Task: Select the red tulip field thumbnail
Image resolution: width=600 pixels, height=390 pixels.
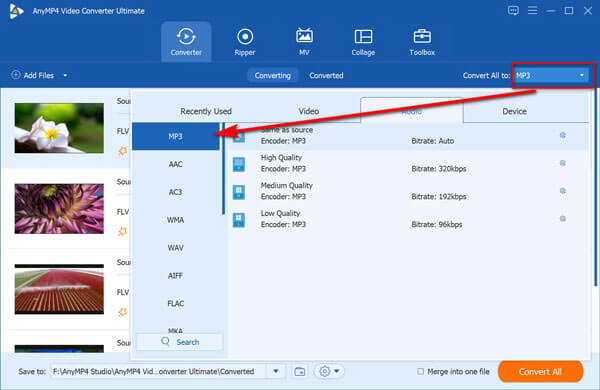Action: (x=59, y=289)
